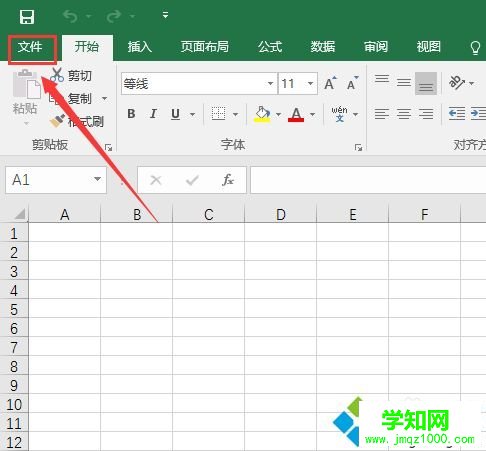Open the 审阅 (Review) tab

click(x=376, y=47)
